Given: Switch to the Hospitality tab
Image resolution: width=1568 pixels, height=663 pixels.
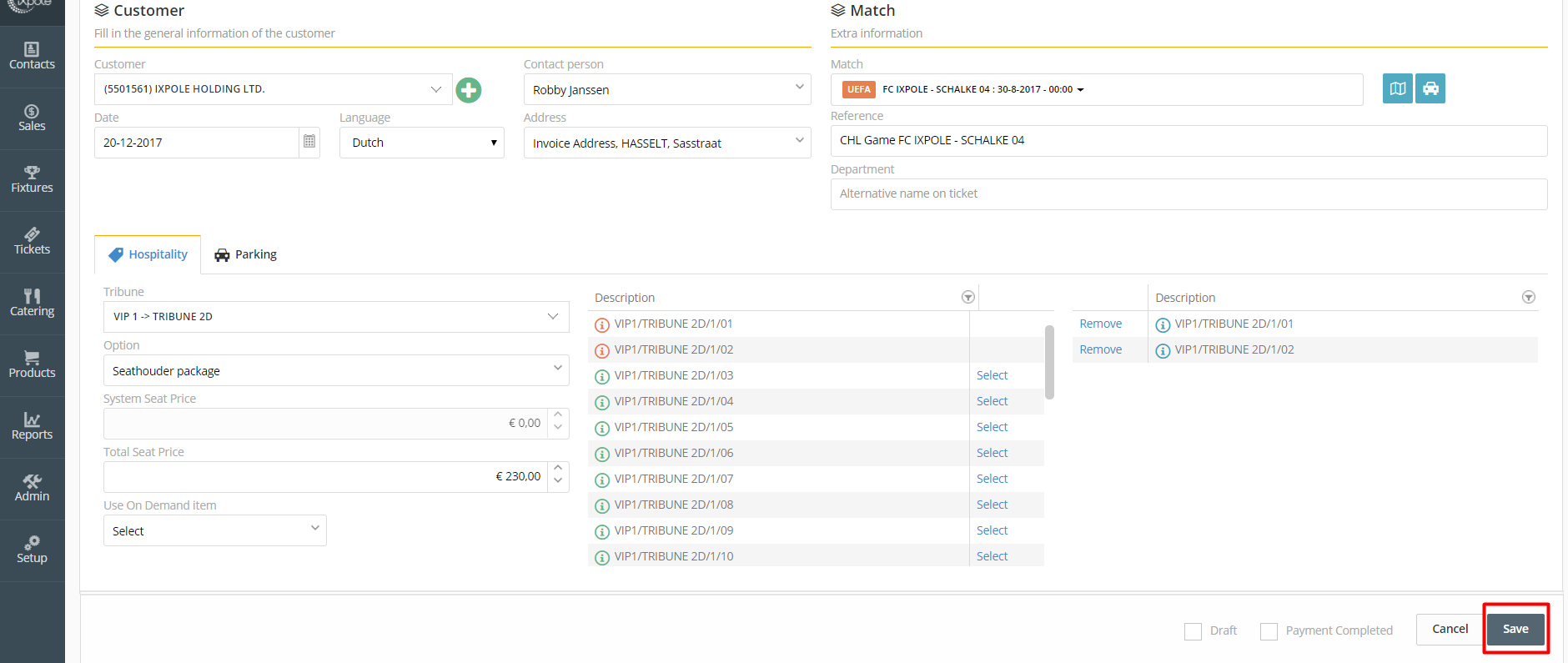Looking at the screenshot, I should tap(148, 254).
